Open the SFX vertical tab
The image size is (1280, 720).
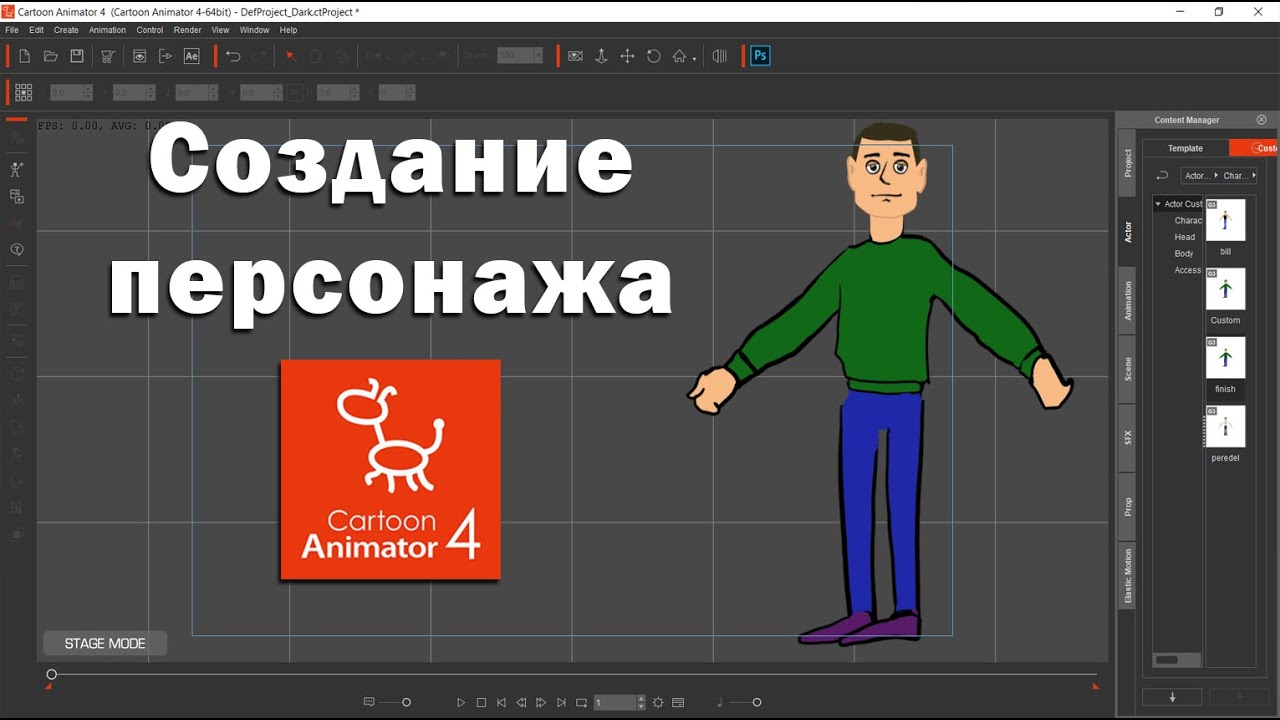1127,438
